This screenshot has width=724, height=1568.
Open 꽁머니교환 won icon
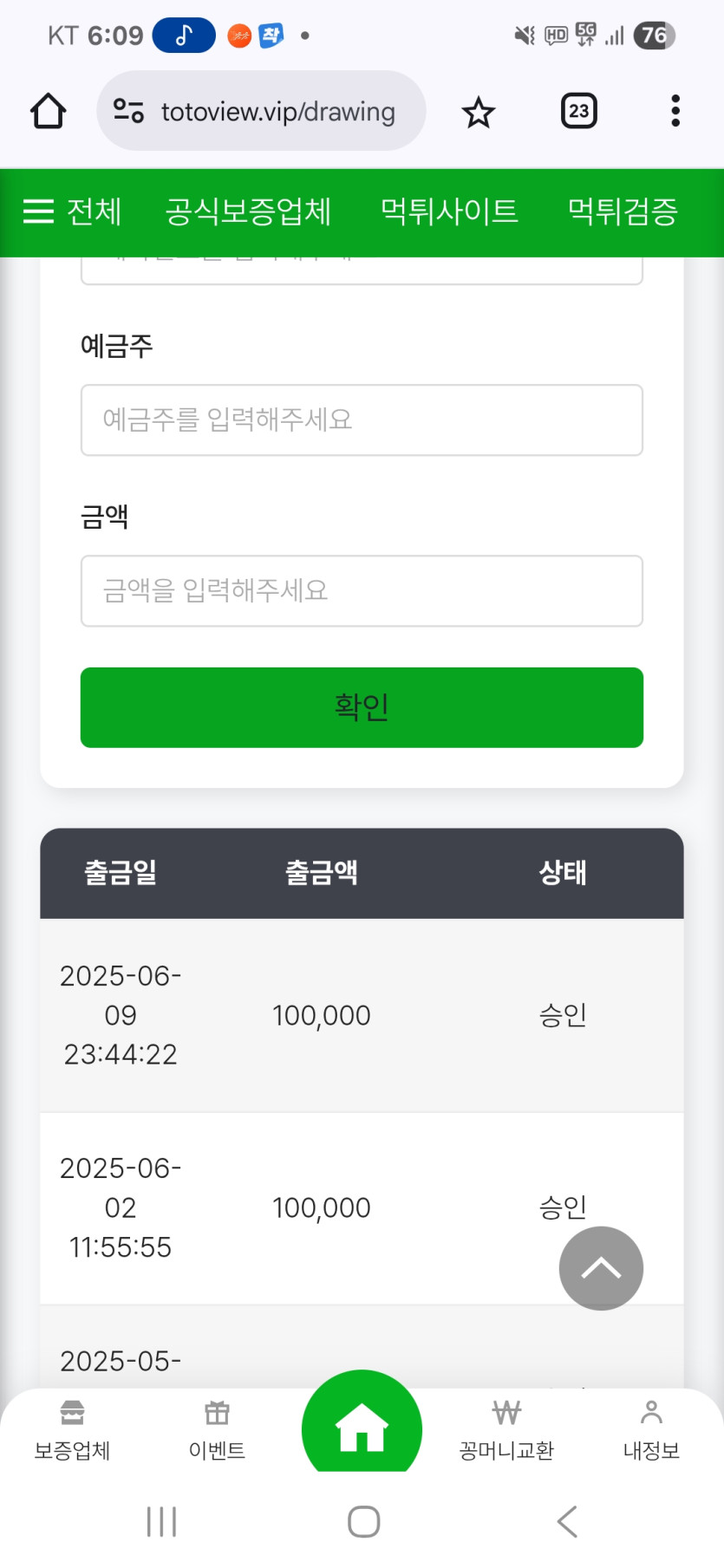click(x=506, y=1429)
